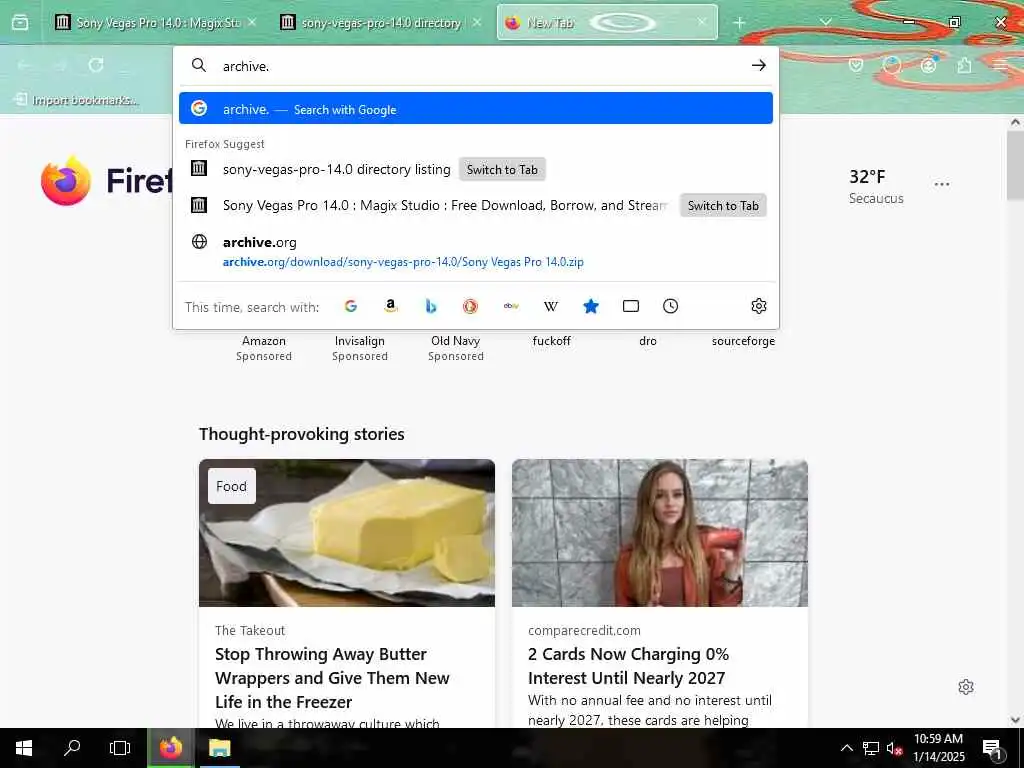Click the reload page icon
Image resolution: width=1024 pixels, height=768 pixels.
tap(96, 65)
